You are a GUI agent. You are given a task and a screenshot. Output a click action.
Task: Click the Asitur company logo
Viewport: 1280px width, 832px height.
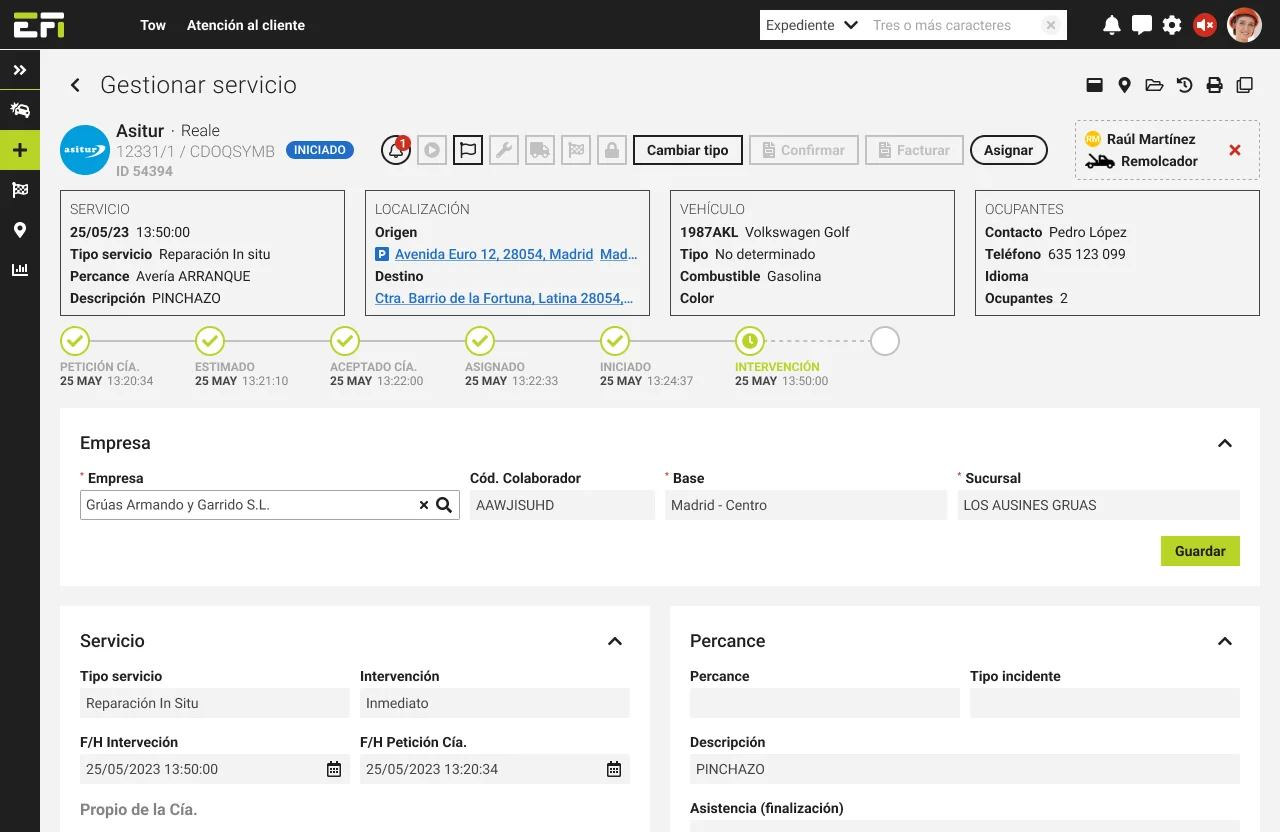pyautogui.click(x=85, y=150)
